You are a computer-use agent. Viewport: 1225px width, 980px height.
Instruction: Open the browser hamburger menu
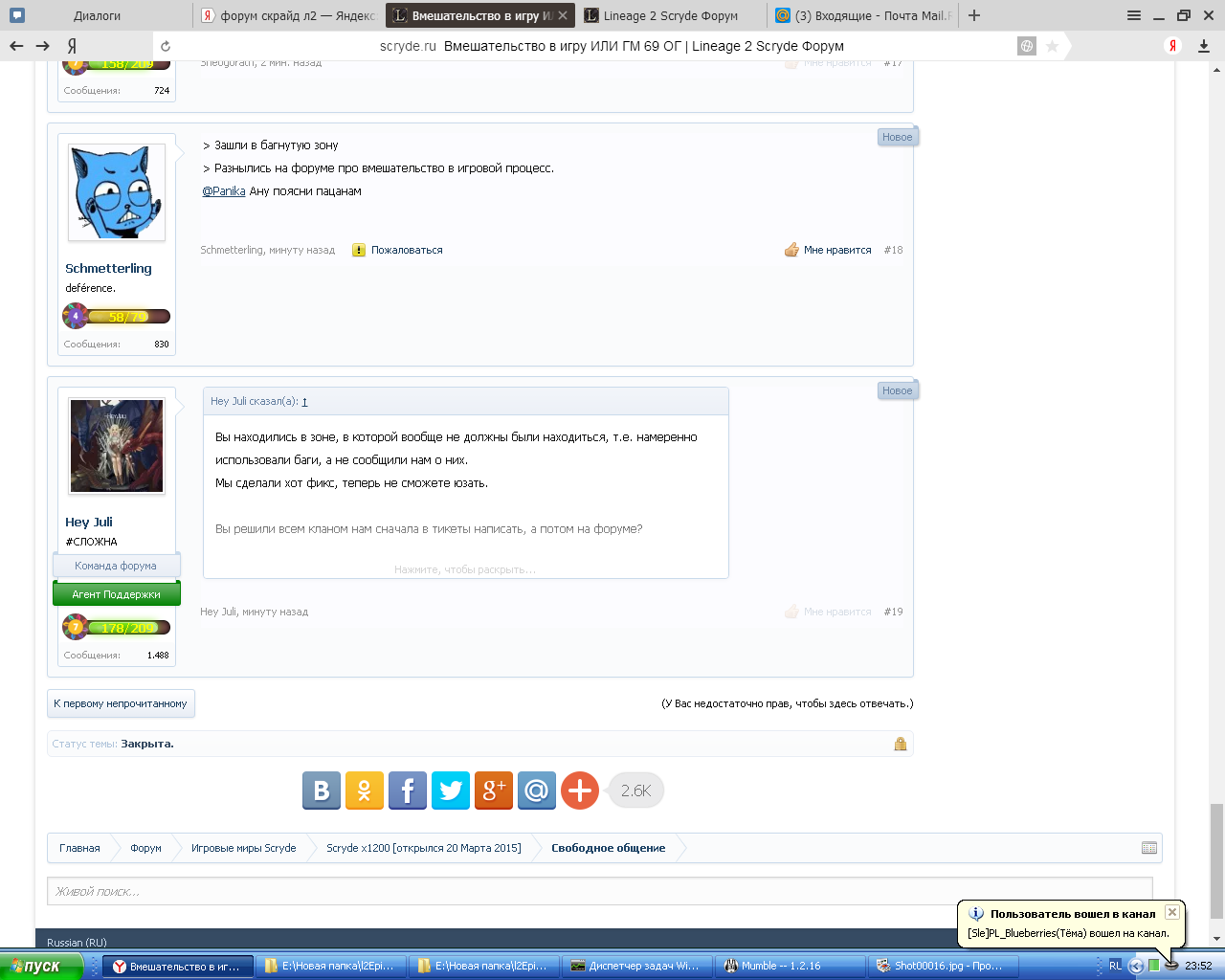click(1134, 15)
